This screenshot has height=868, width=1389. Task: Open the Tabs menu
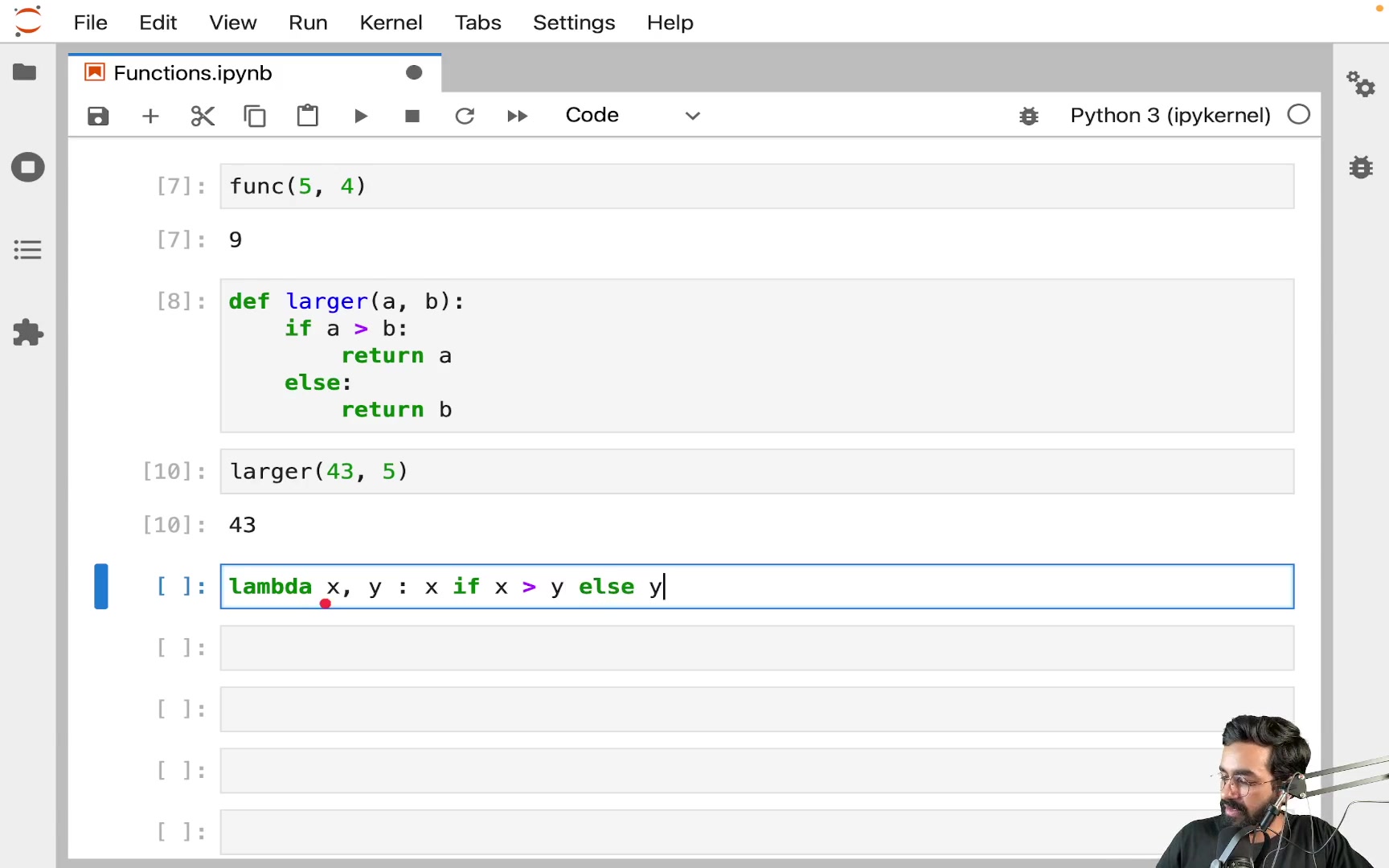[477, 23]
